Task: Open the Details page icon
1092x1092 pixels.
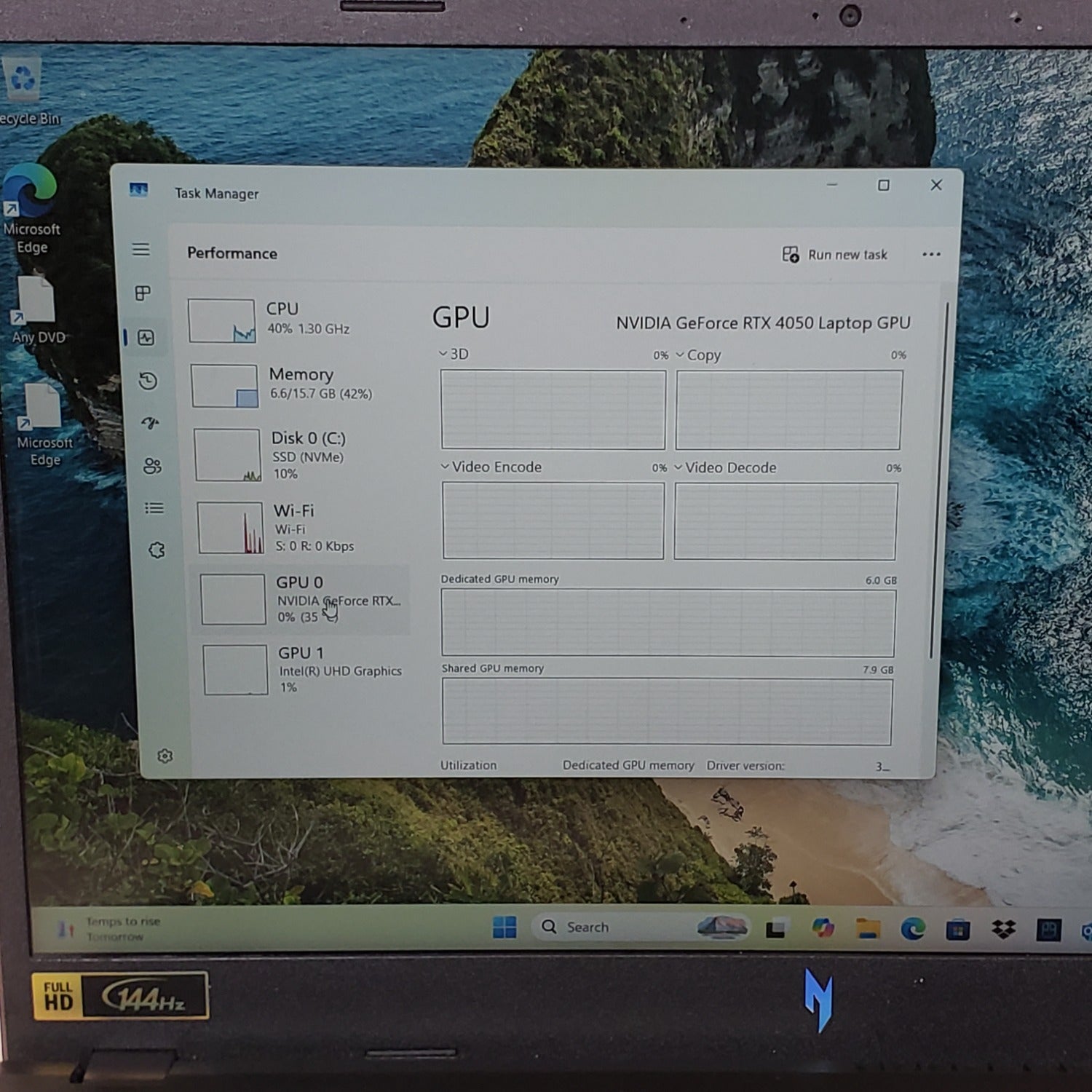Action: point(154,508)
